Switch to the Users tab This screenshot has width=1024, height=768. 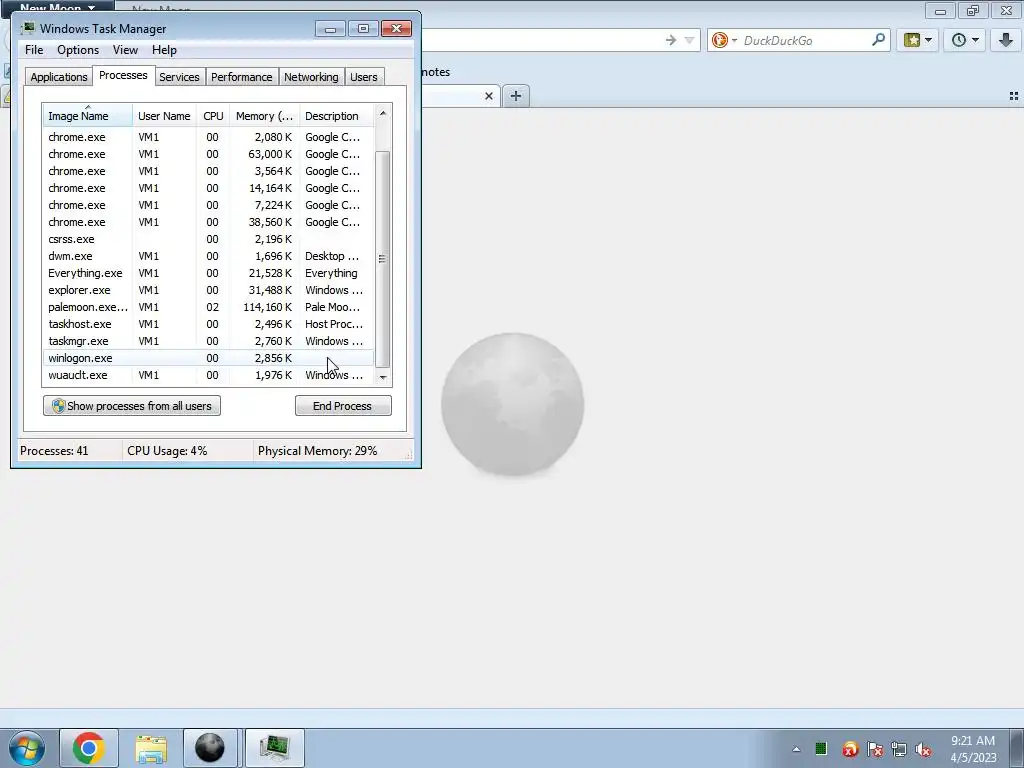tap(364, 77)
